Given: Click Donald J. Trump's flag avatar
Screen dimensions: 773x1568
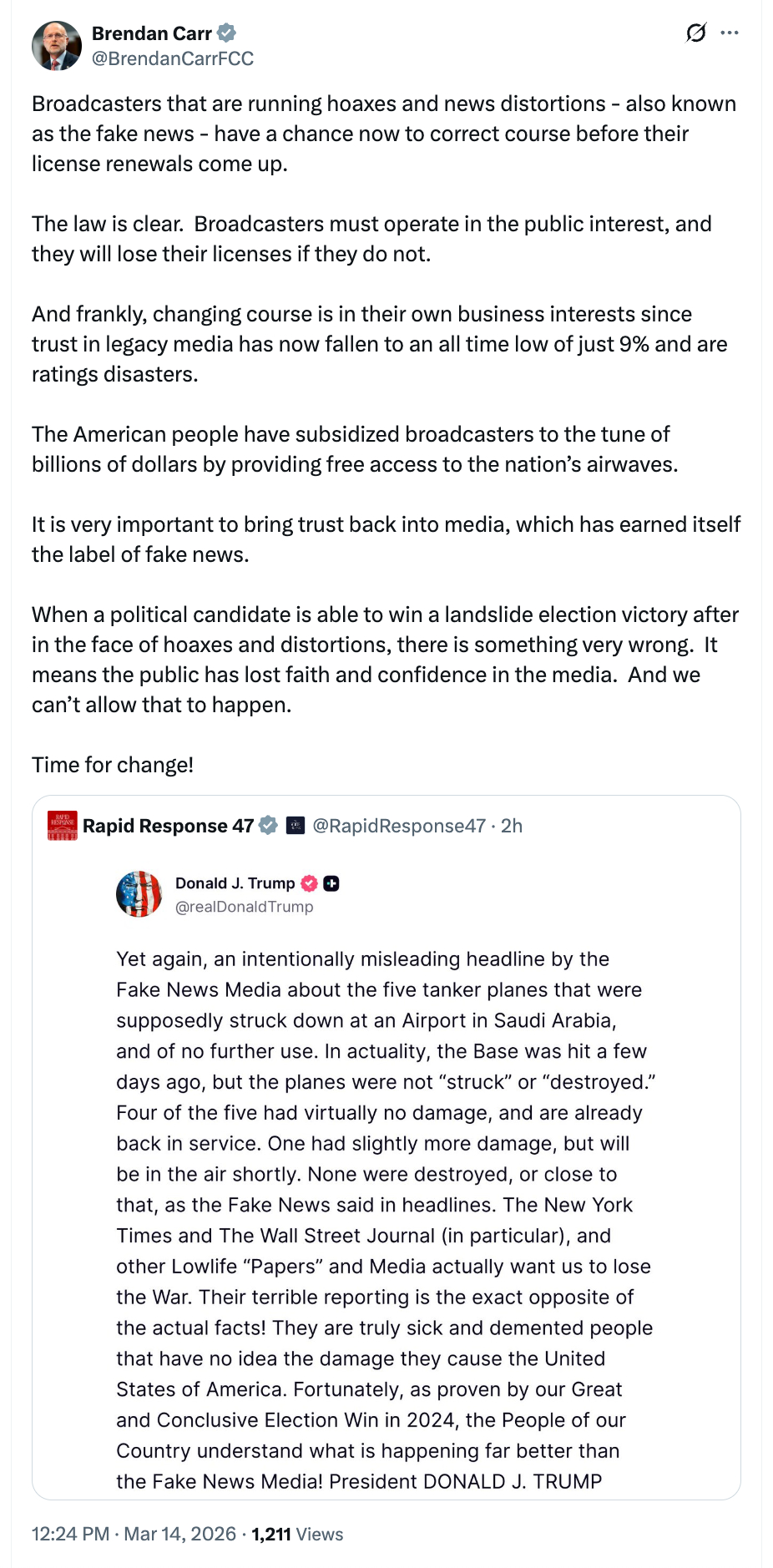Looking at the screenshot, I should click(x=139, y=894).
